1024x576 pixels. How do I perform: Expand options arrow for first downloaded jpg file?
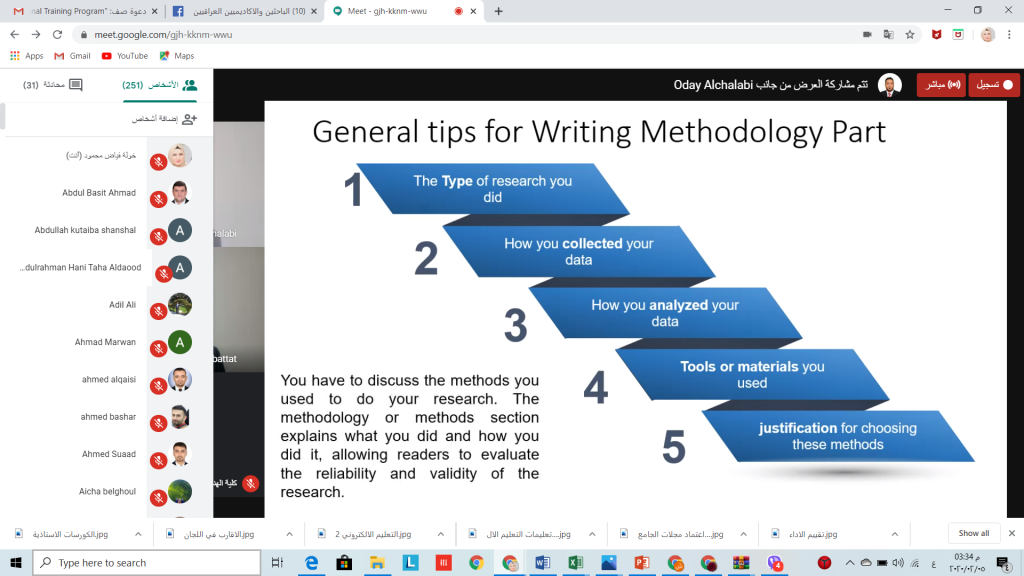[x=136, y=534]
